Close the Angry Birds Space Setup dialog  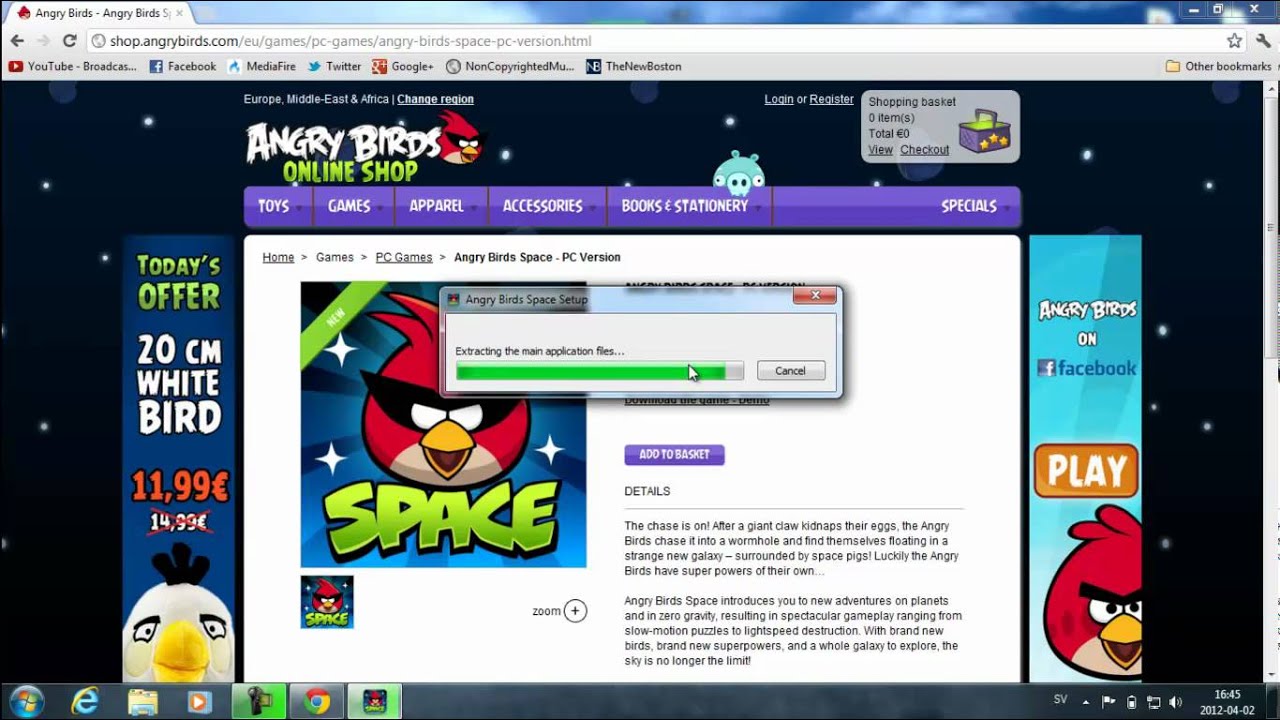[815, 296]
